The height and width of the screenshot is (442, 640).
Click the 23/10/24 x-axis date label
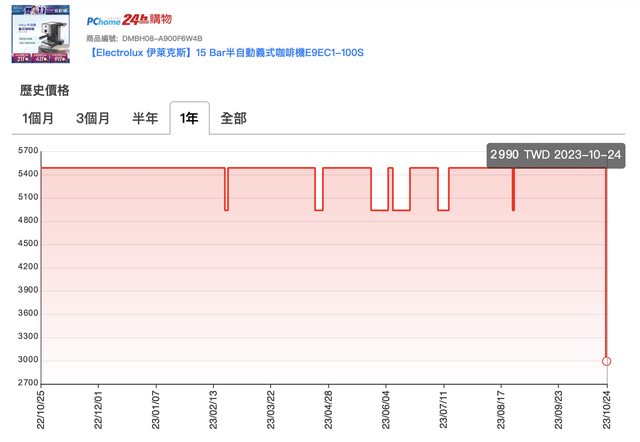(606, 410)
